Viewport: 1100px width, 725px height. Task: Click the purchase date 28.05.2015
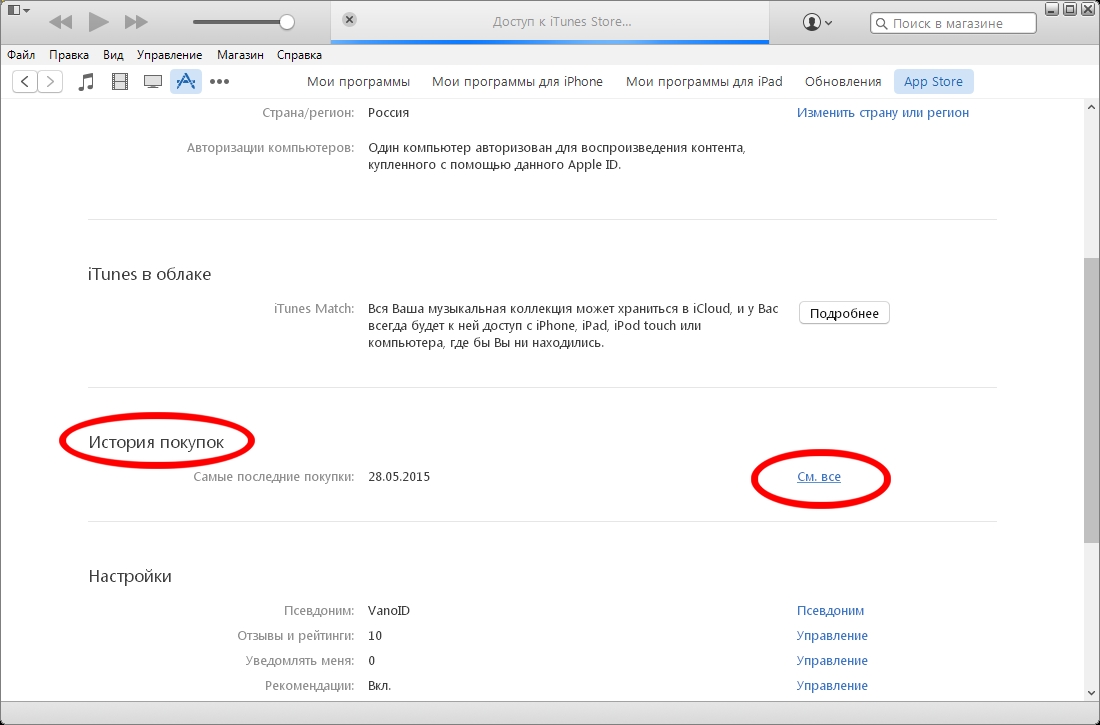click(x=399, y=477)
